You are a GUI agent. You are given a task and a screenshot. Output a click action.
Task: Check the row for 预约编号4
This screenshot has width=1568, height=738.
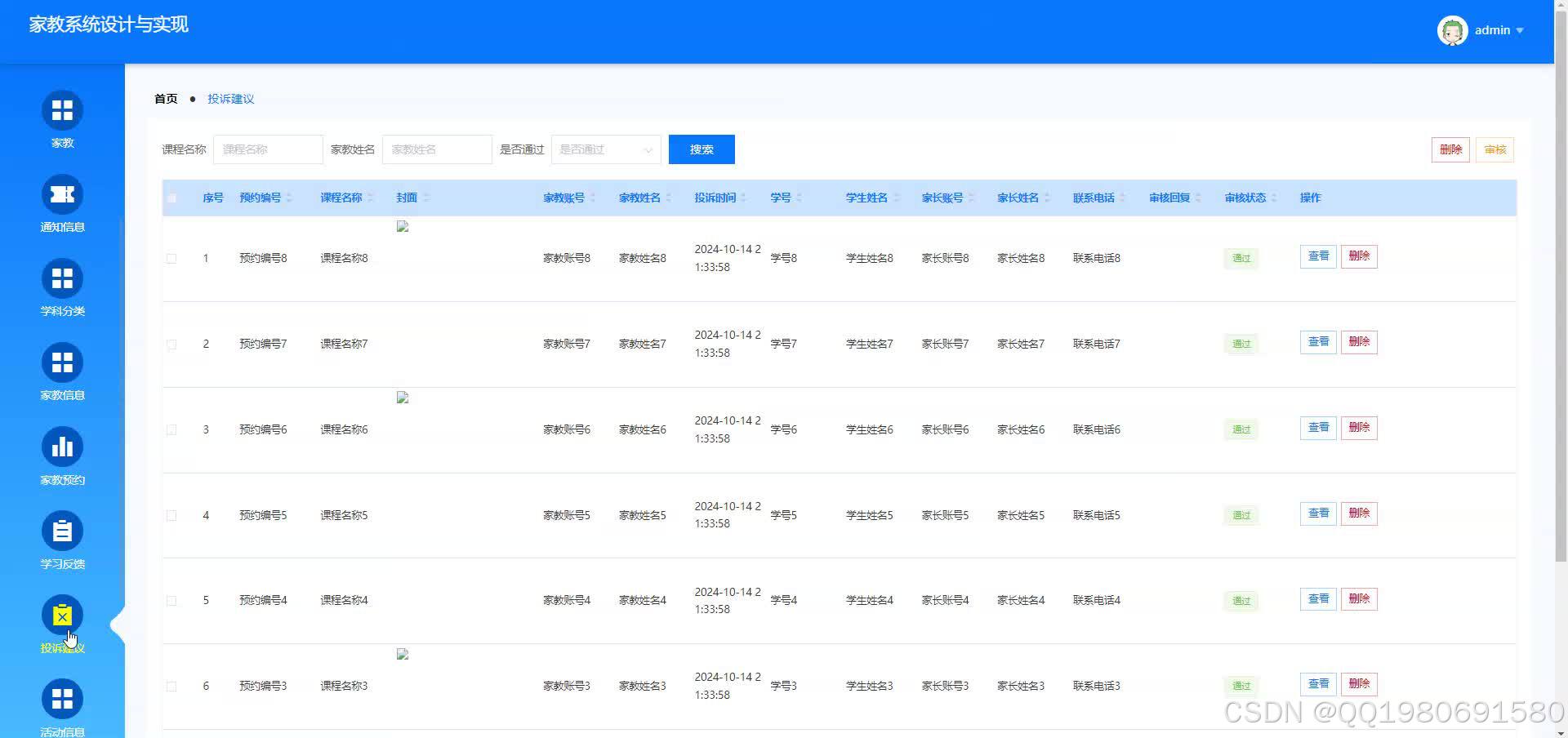[171, 600]
